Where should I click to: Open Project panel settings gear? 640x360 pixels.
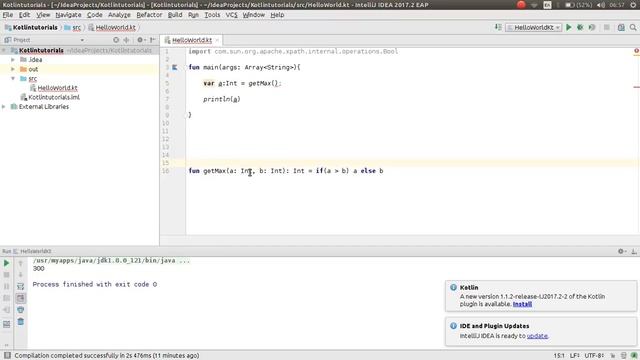(140, 40)
